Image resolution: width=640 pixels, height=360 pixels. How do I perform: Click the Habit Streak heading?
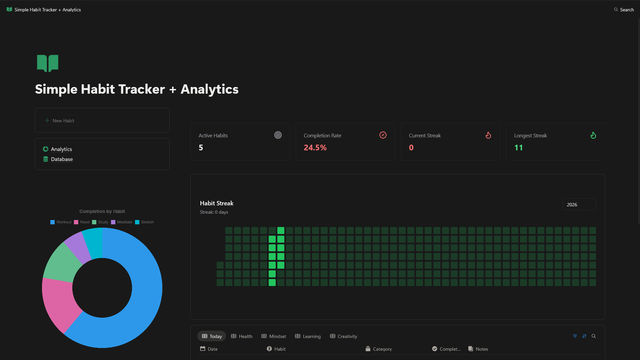coord(216,203)
